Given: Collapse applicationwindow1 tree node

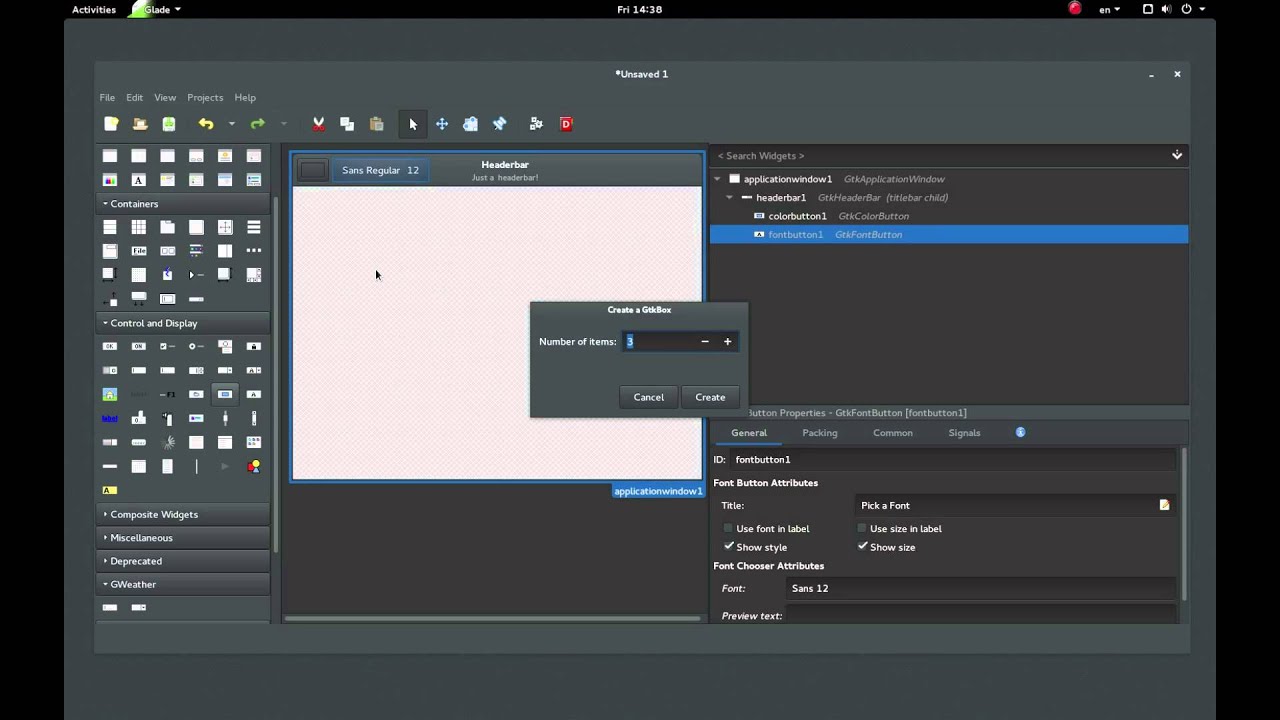Looking at the screenshot, I should coord(717,179).
